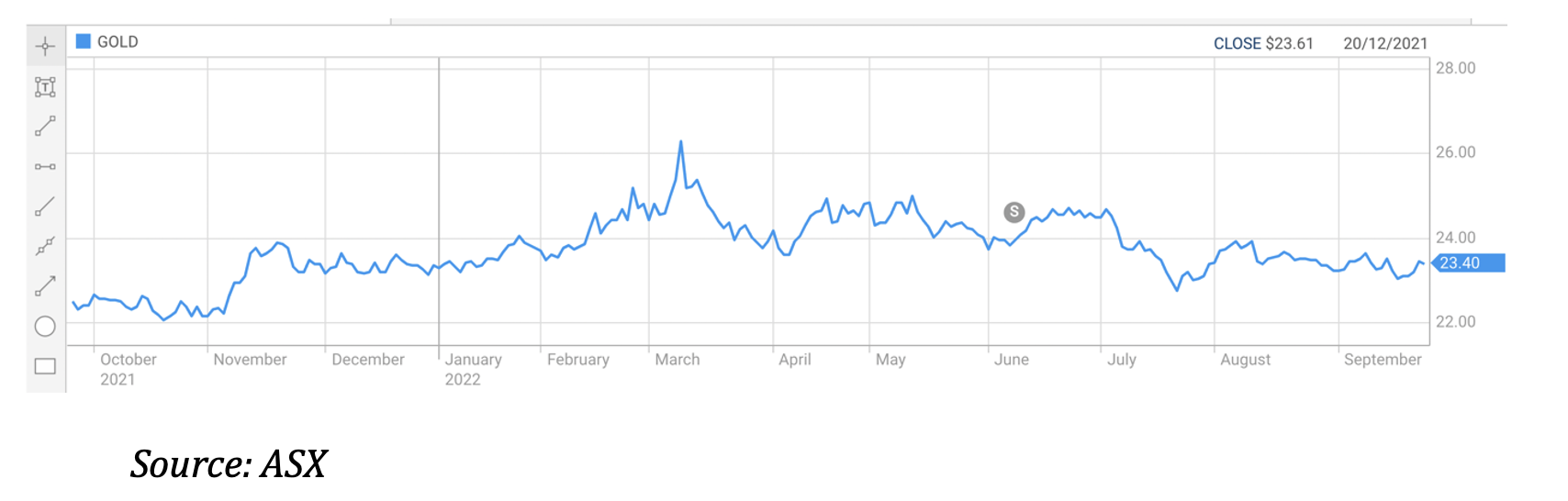Click the gray S event marker
This screenshot has height=501, width=1568.
click(1014, 212)
